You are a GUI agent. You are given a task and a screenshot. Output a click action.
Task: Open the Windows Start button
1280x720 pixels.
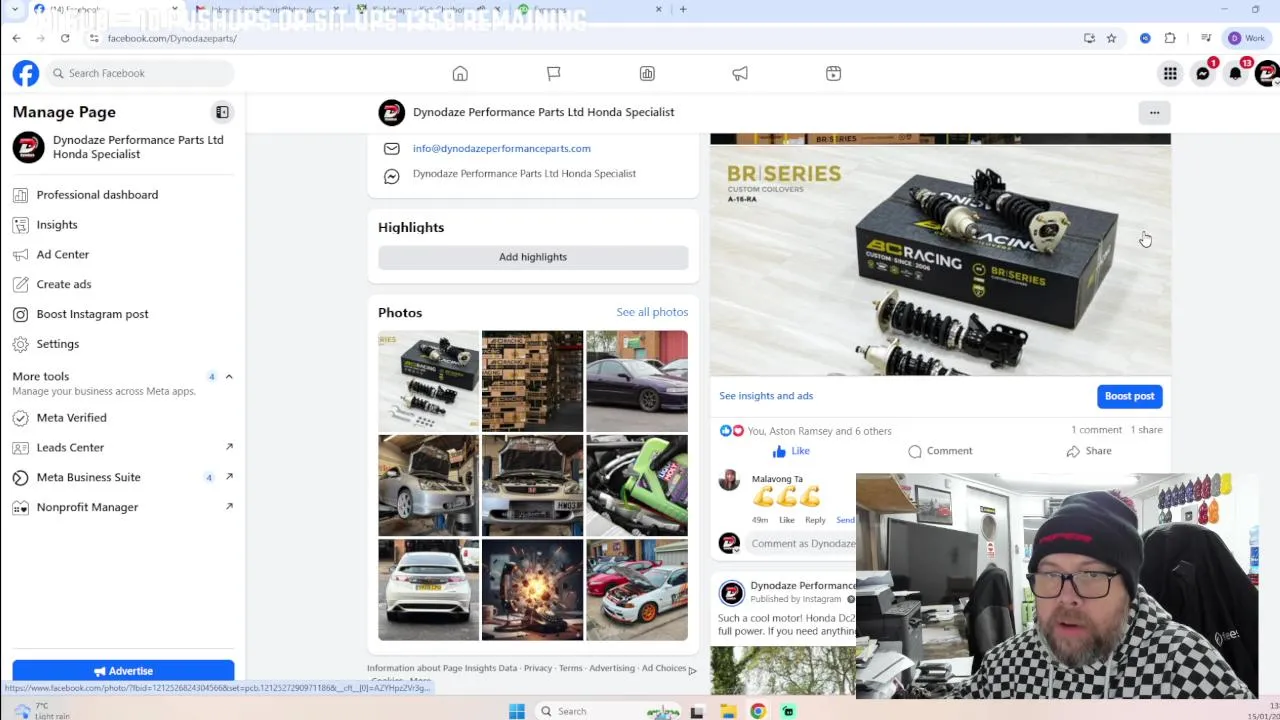(x=517, y=711)
